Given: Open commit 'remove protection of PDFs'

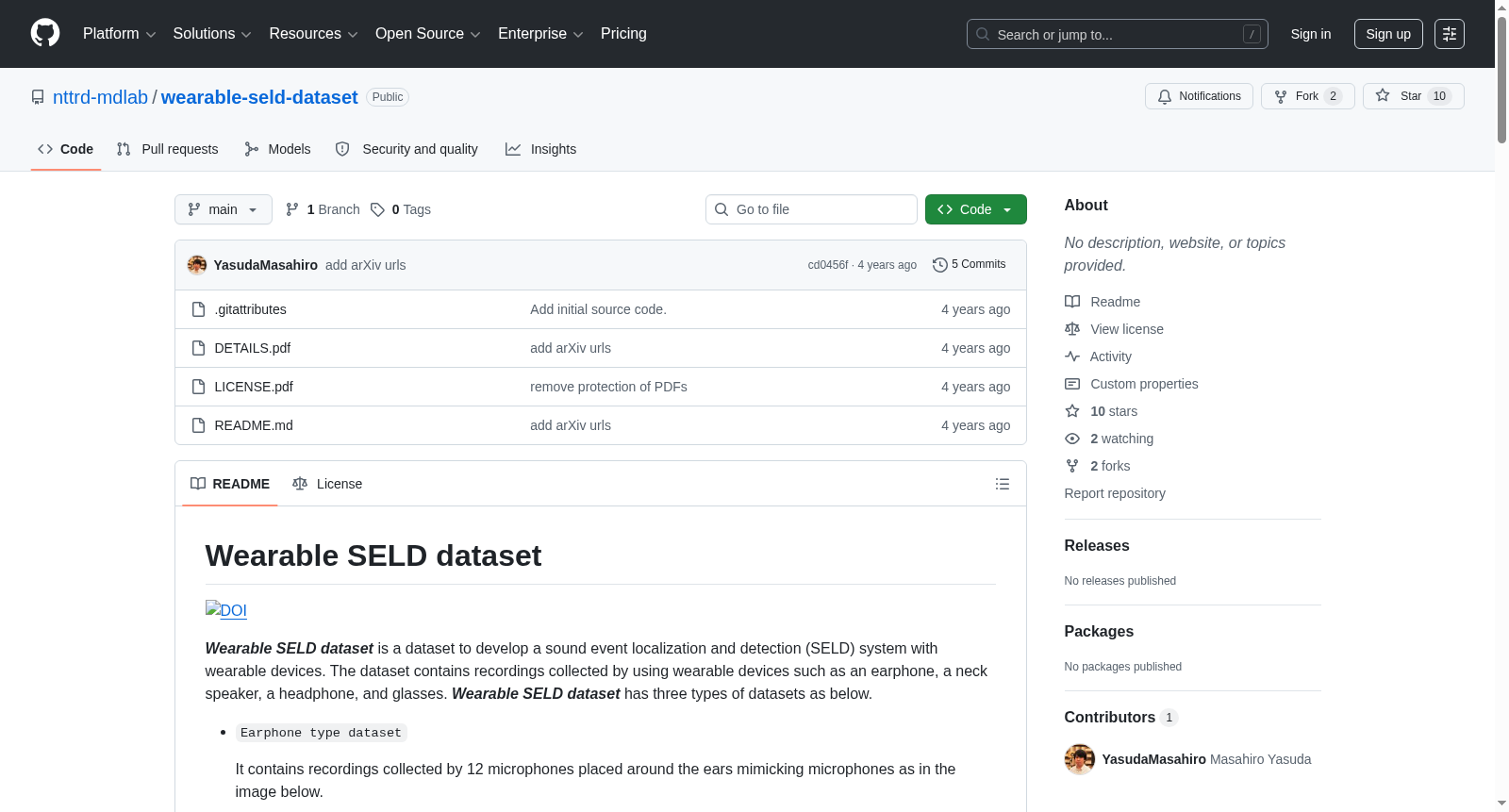Looking at the screenshot, I should click(608, 387).
